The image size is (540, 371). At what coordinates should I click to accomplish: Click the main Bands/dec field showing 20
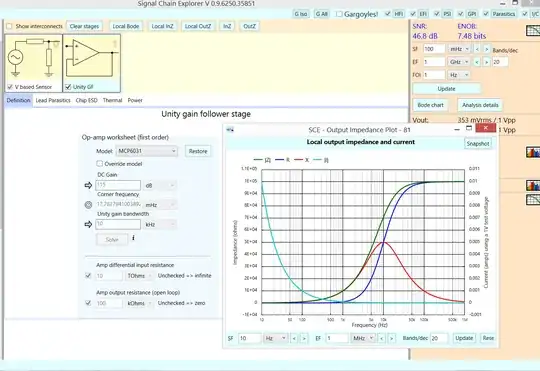pyautogui.click(x=500, y=62)
